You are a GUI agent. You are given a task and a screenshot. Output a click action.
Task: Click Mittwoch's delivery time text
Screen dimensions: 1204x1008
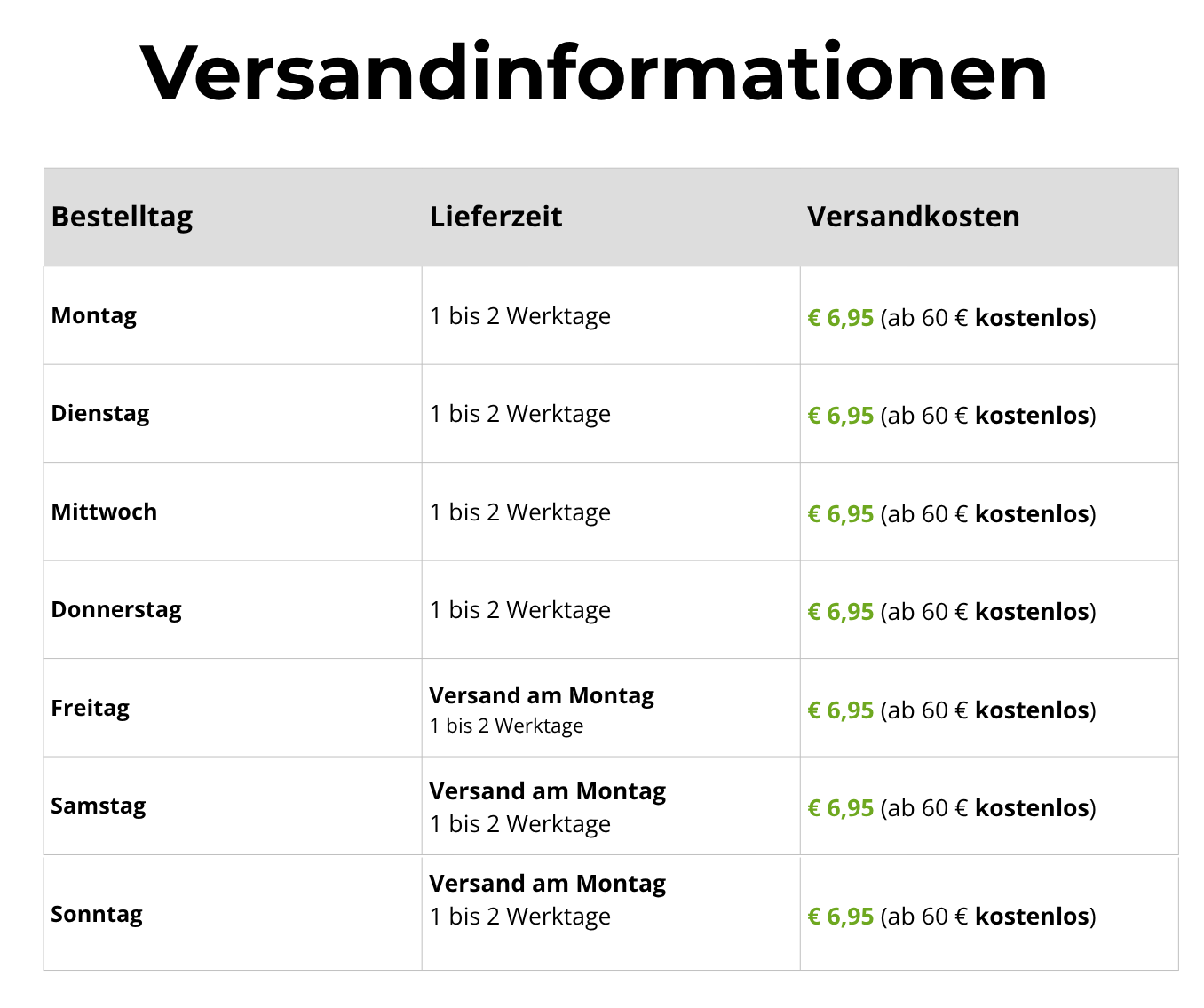(520, 513)
